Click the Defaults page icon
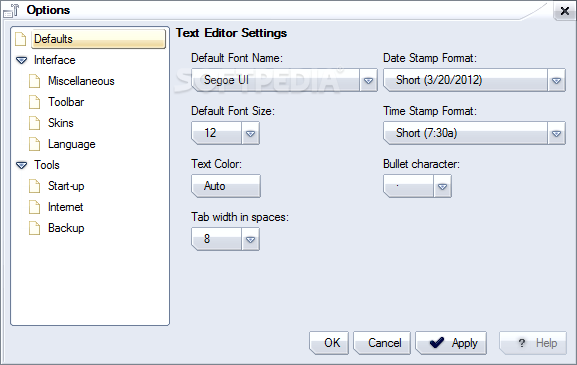Image resolution: width=577 pixels, height=365 pixels. 21,39
